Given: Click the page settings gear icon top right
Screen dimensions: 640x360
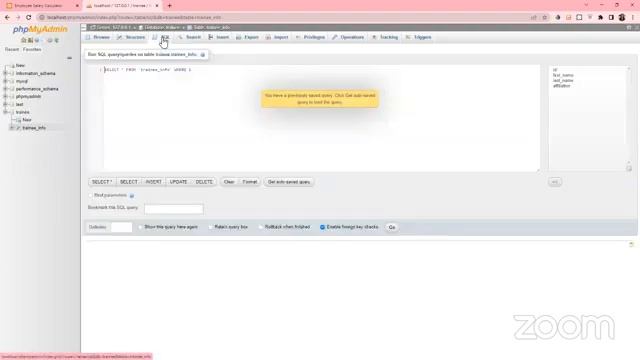Looking at the screenshot, I should click(629, 27).
